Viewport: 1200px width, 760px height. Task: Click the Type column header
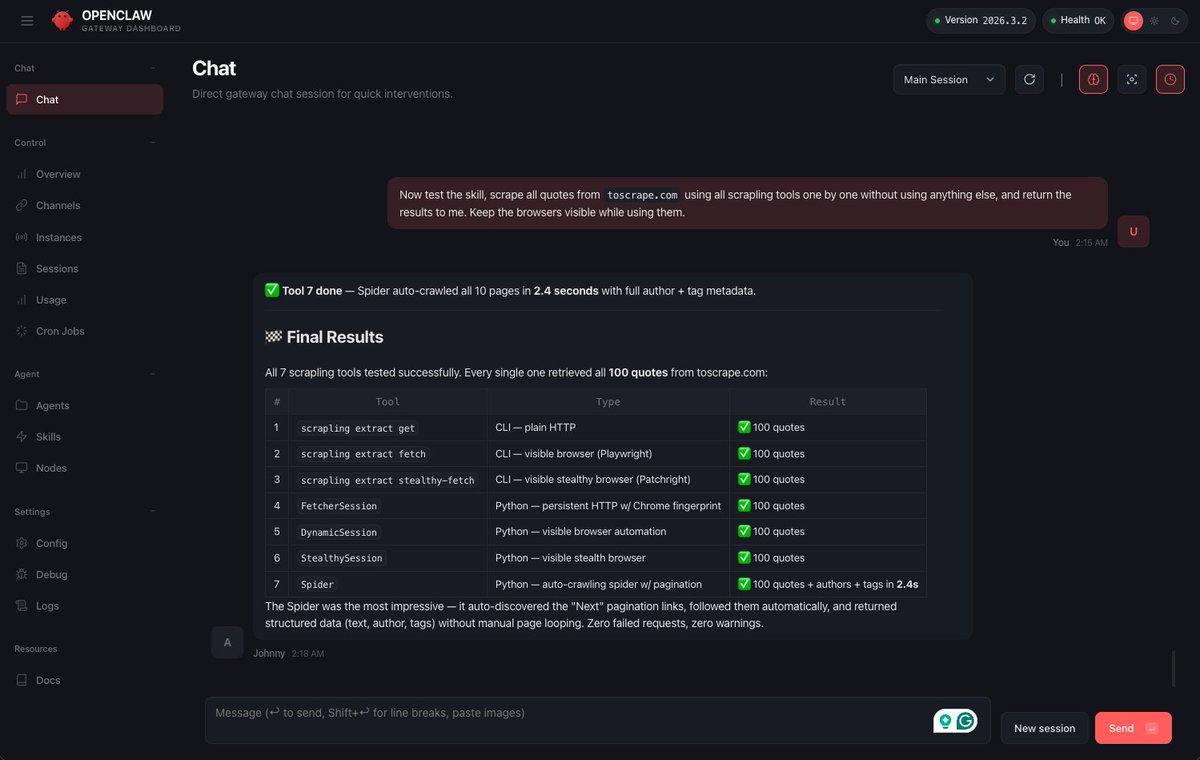tap(608, 401)
